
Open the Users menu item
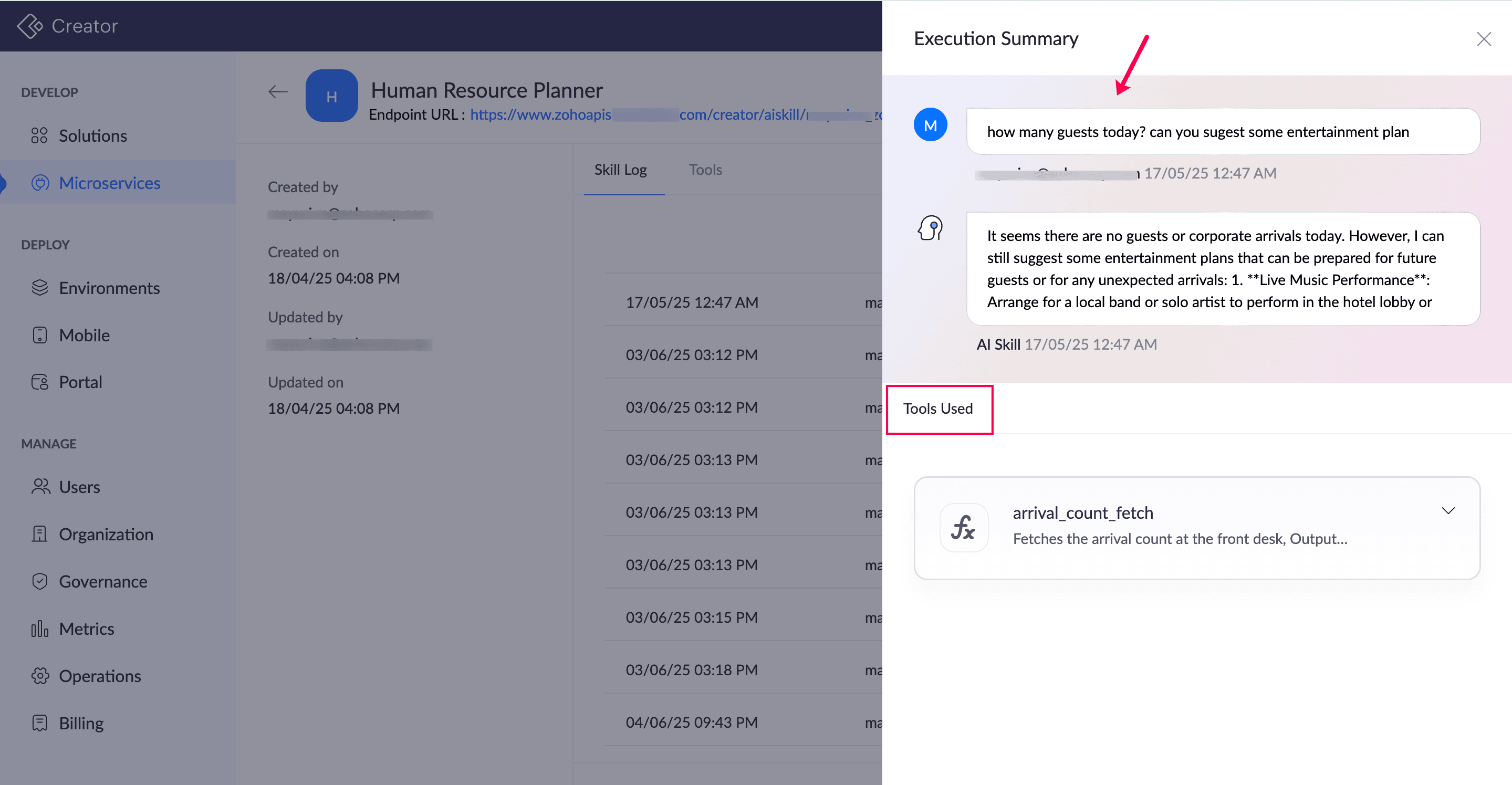pos(79,487)
